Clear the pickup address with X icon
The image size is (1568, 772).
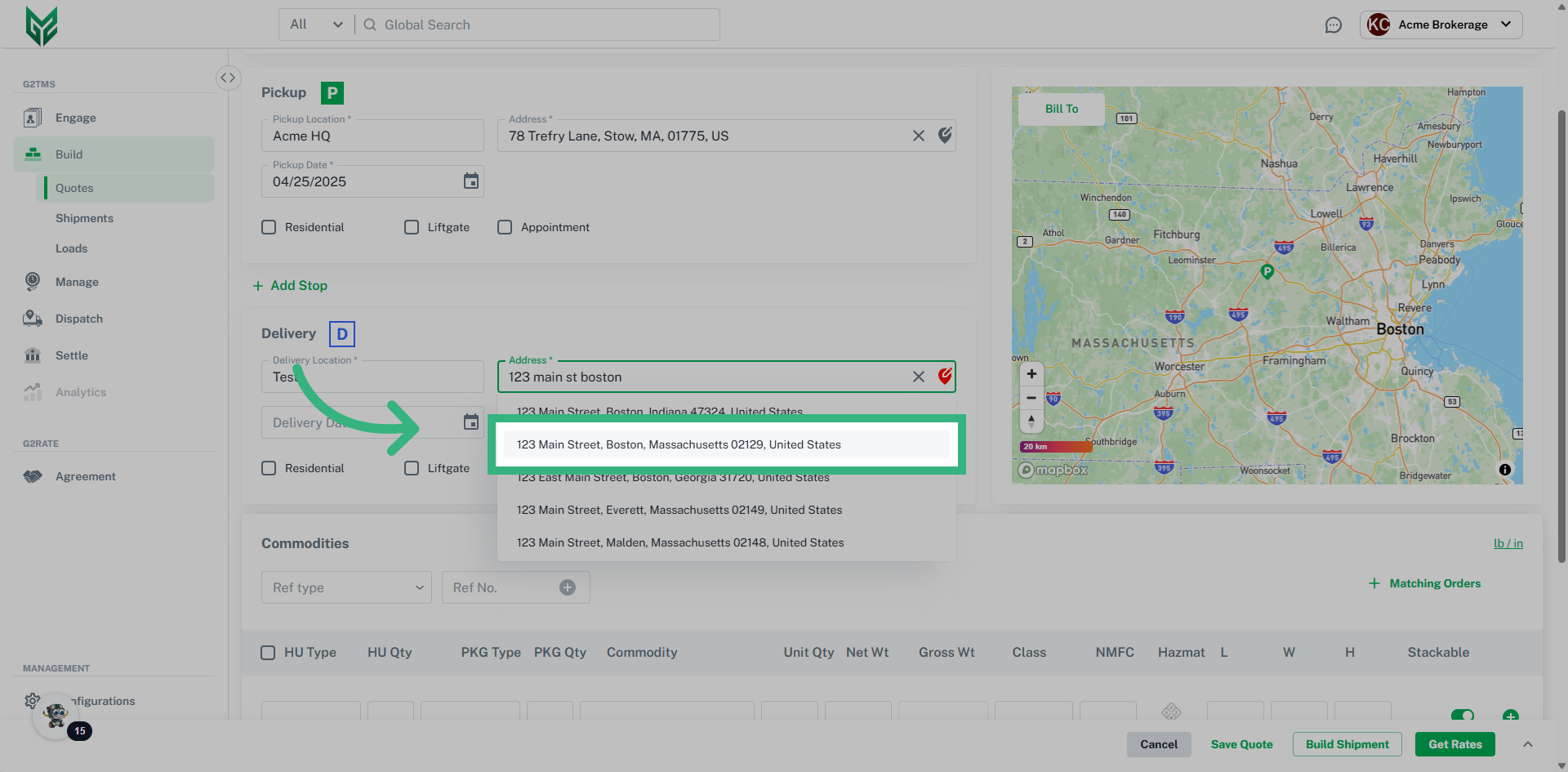[x=919, y=136]
